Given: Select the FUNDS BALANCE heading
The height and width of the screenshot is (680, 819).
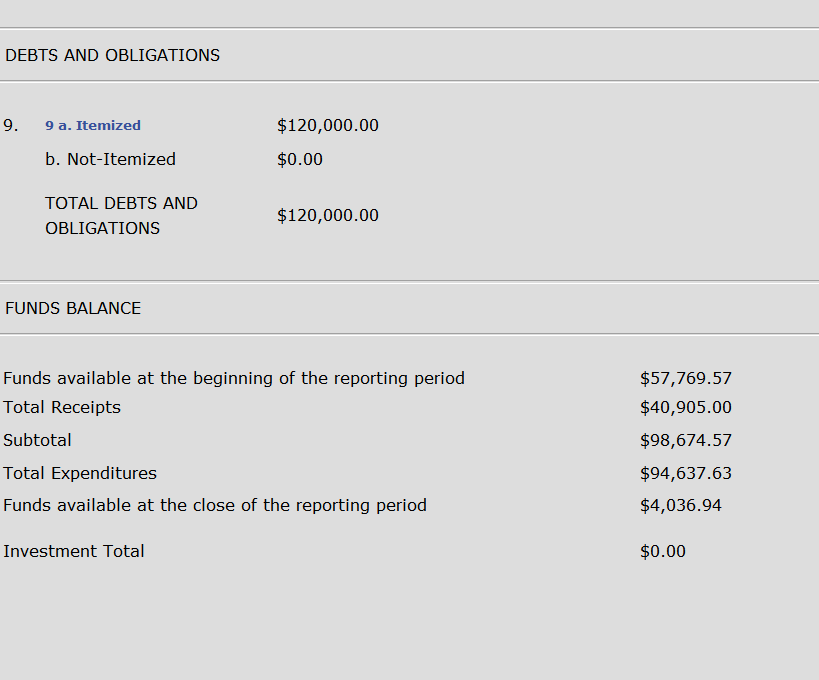Looking at the screenshot, I should pyautogui.click(x=73, y=308).
